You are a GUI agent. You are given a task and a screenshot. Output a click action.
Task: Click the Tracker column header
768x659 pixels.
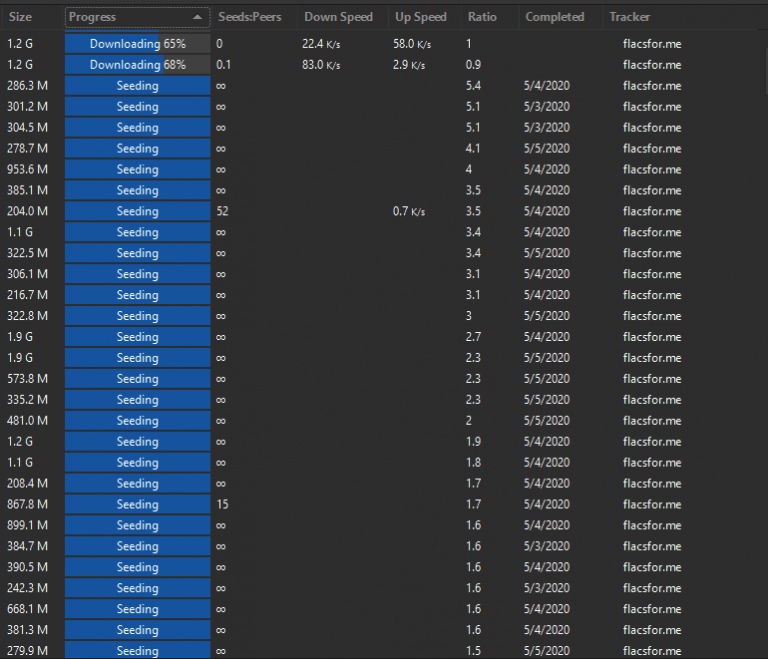click(x=629, y=17)
